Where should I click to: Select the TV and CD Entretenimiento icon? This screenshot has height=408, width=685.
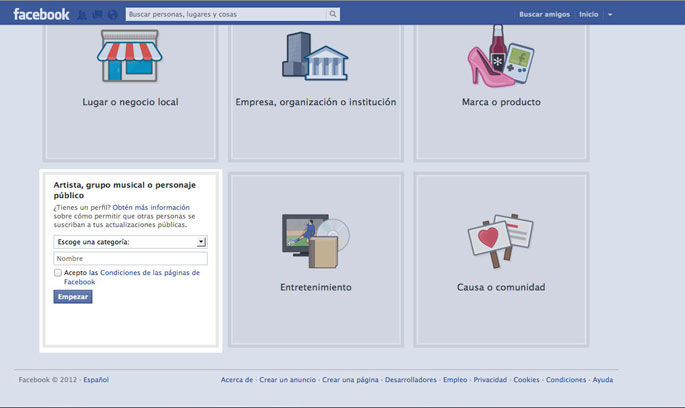pos(315,241)
